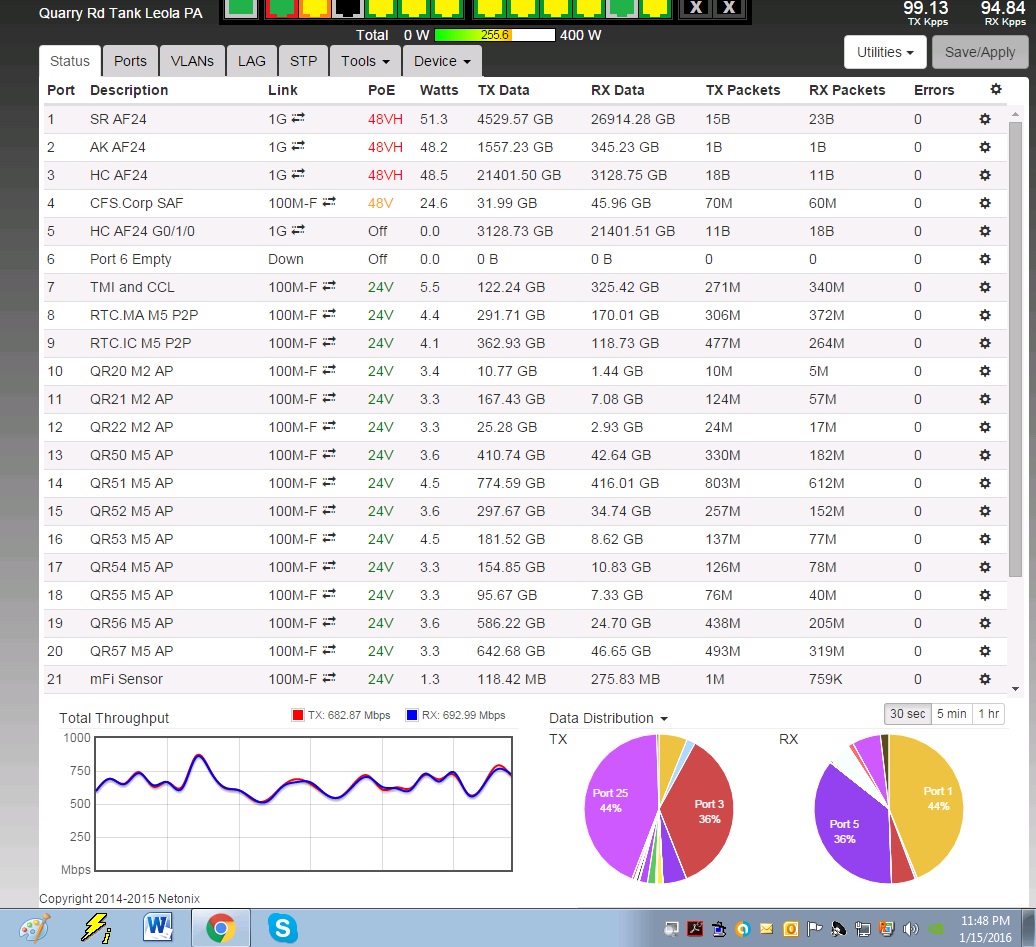Open the gear icon in the table header
Image resolution: width=1036 pixels, height=947 pixels.
[995, 90]
